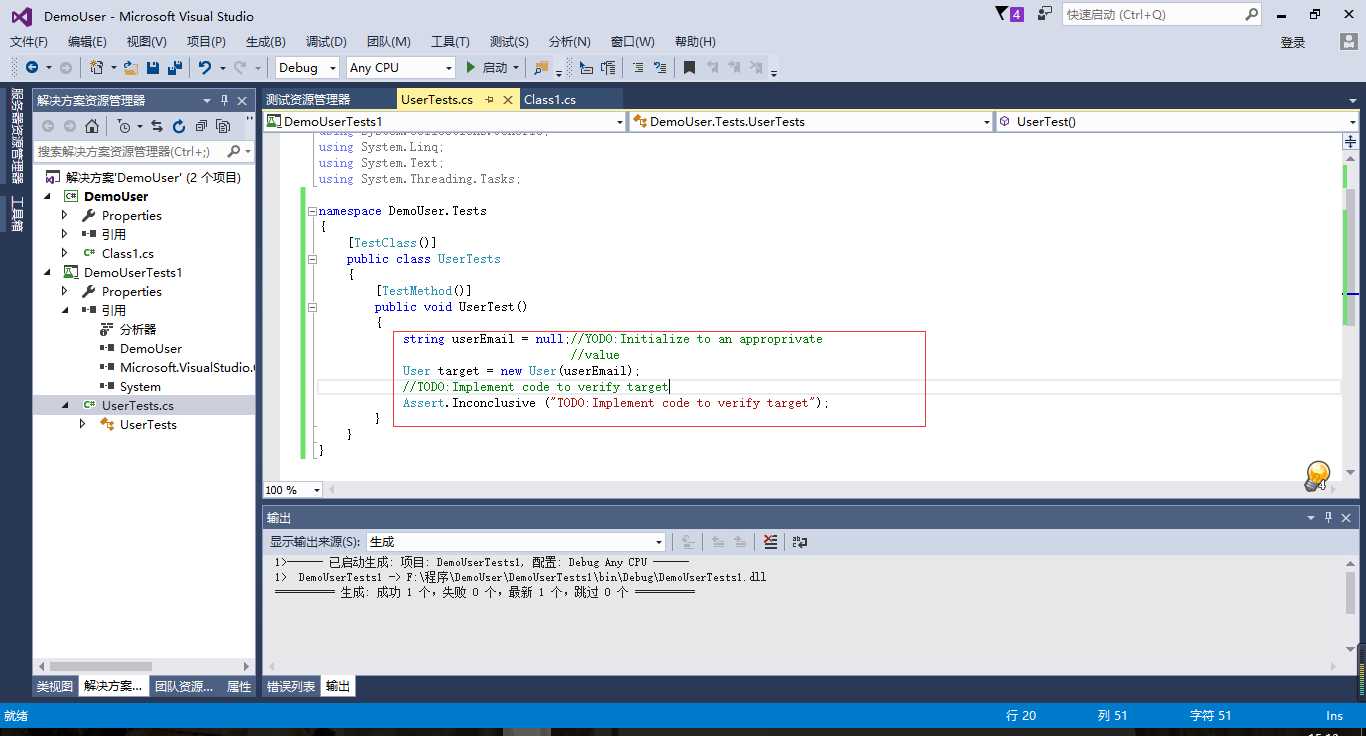
Task: Toggle pin status of UserTests.cs tab
Action: [490, 100]
